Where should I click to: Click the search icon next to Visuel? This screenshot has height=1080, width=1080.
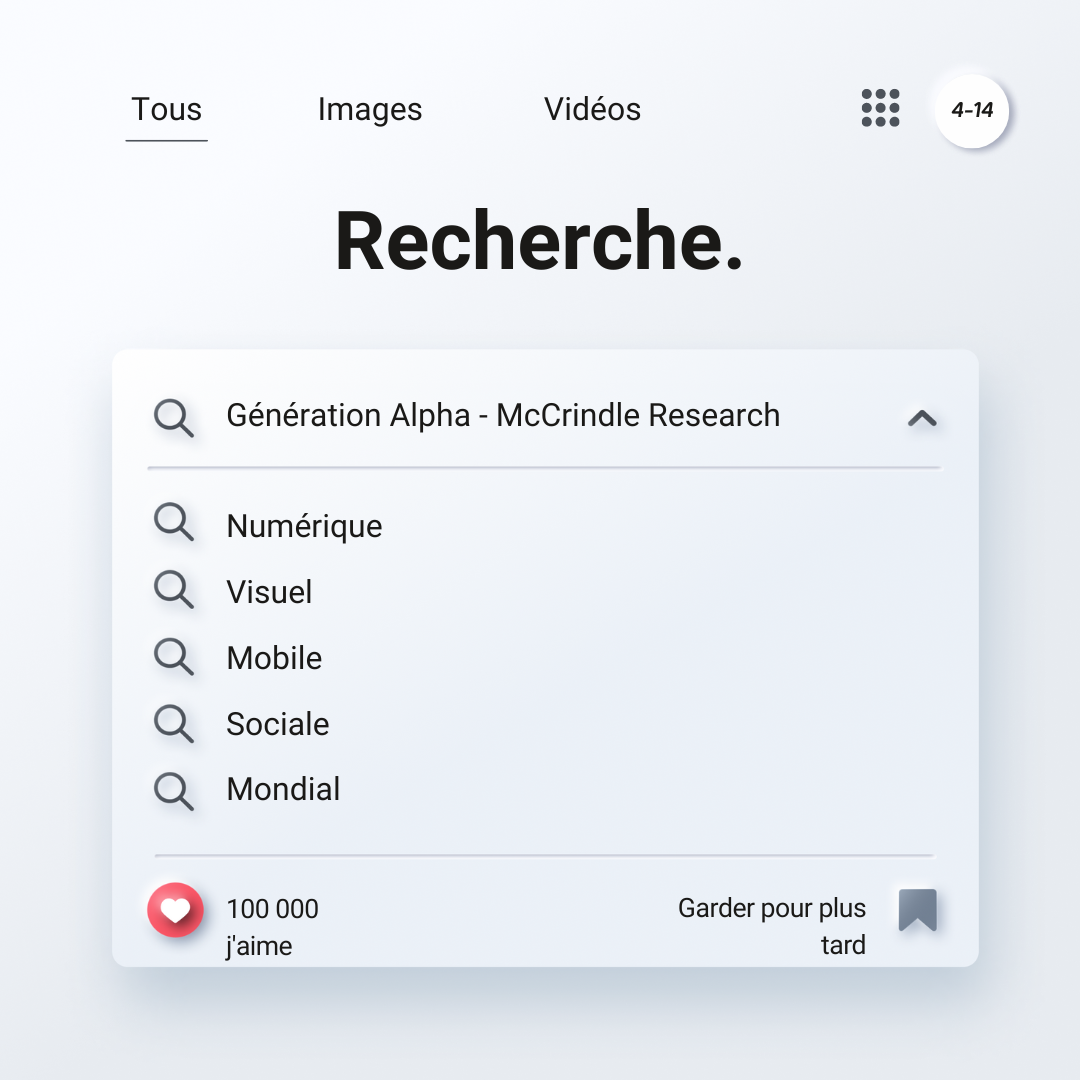click(173, 590)
